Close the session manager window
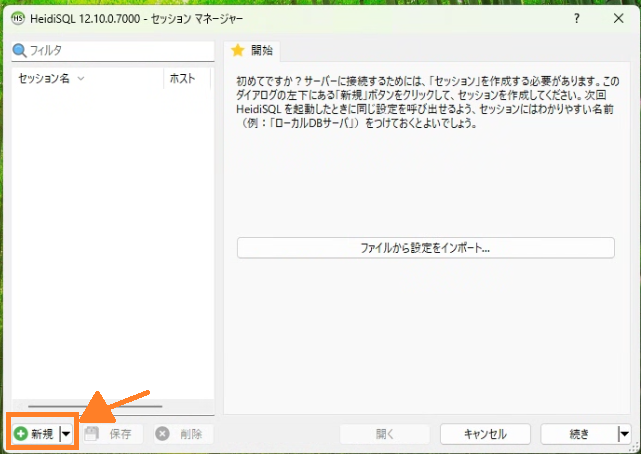The width and height of the screenshot is (641, 454). tap(619, 18)
